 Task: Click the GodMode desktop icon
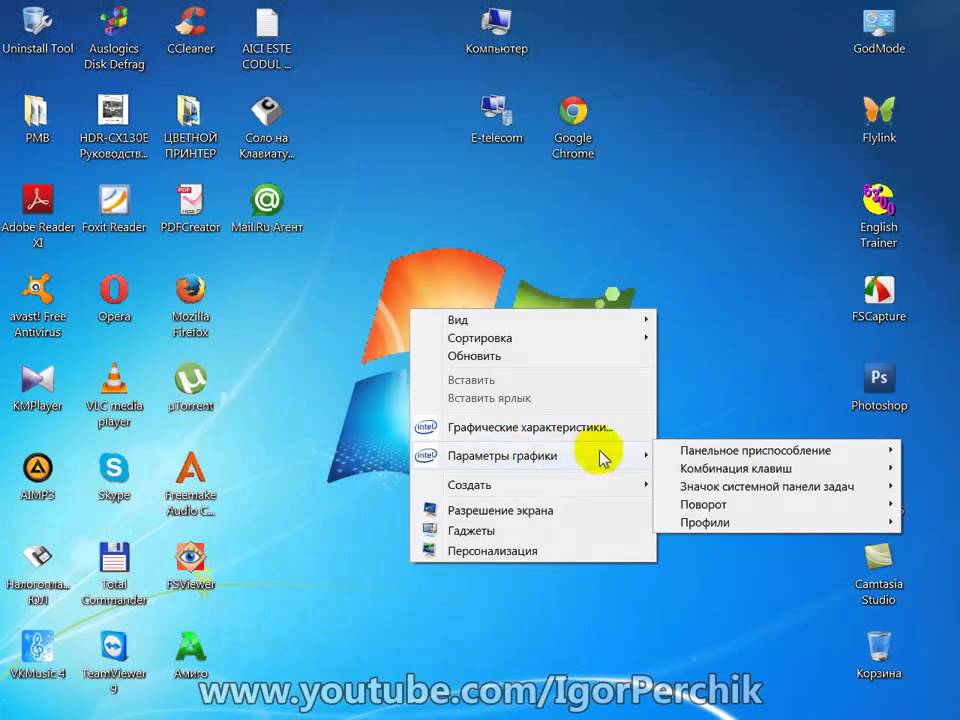(x=879, y=21)
